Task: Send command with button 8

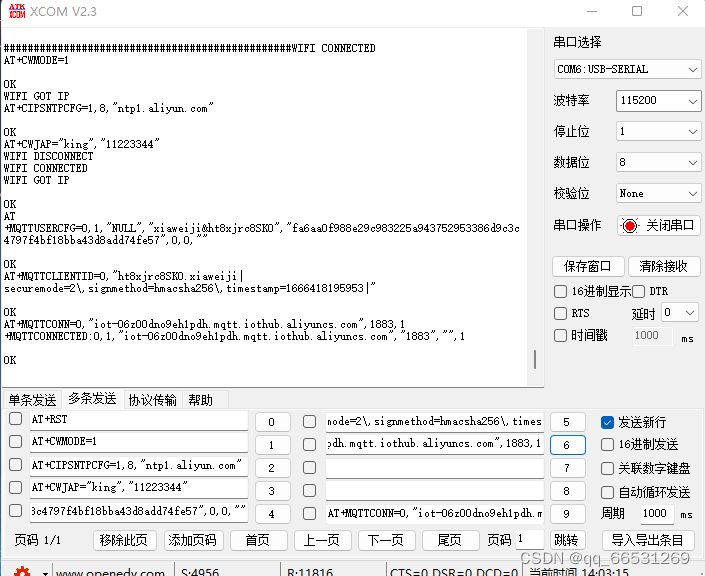Action: pos(567,491)
